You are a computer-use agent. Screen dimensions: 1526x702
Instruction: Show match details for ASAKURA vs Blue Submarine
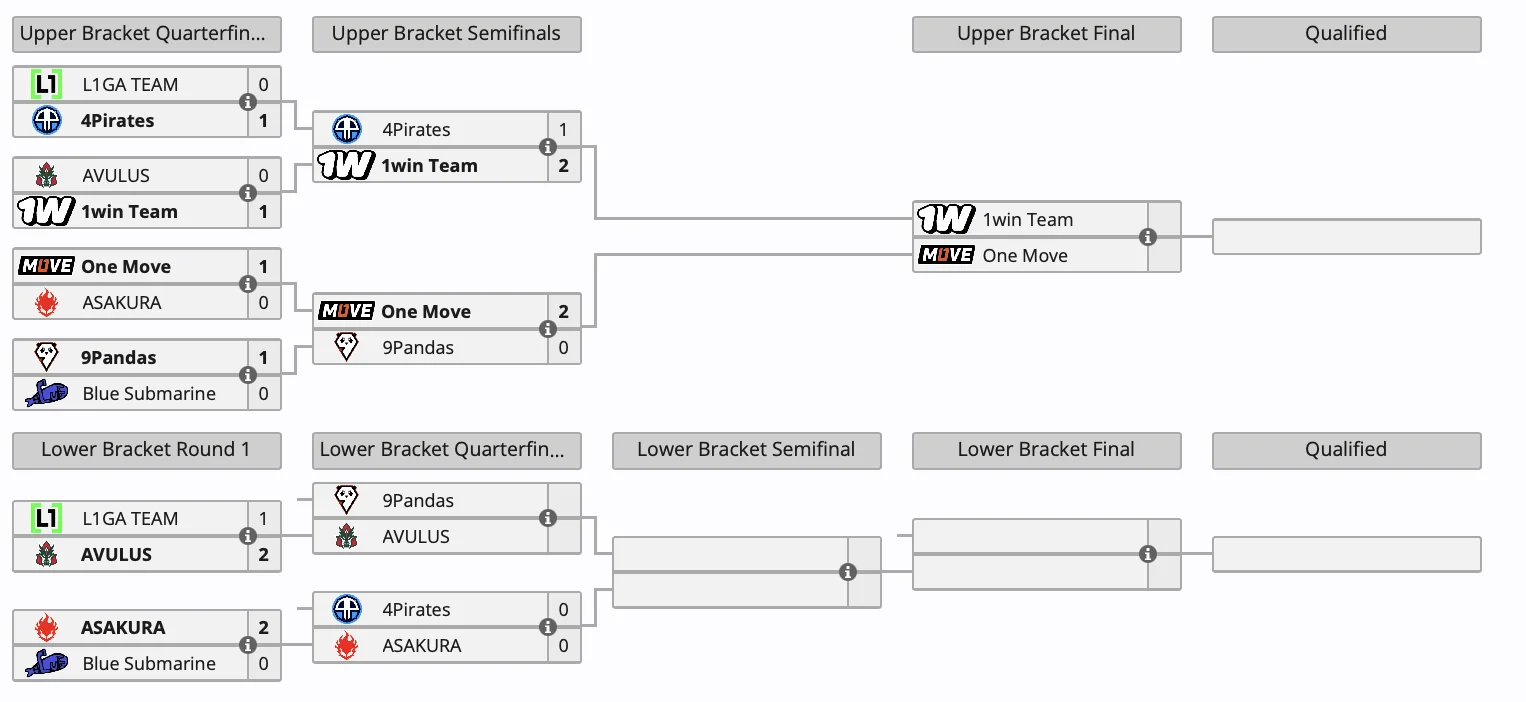point(248,645)
